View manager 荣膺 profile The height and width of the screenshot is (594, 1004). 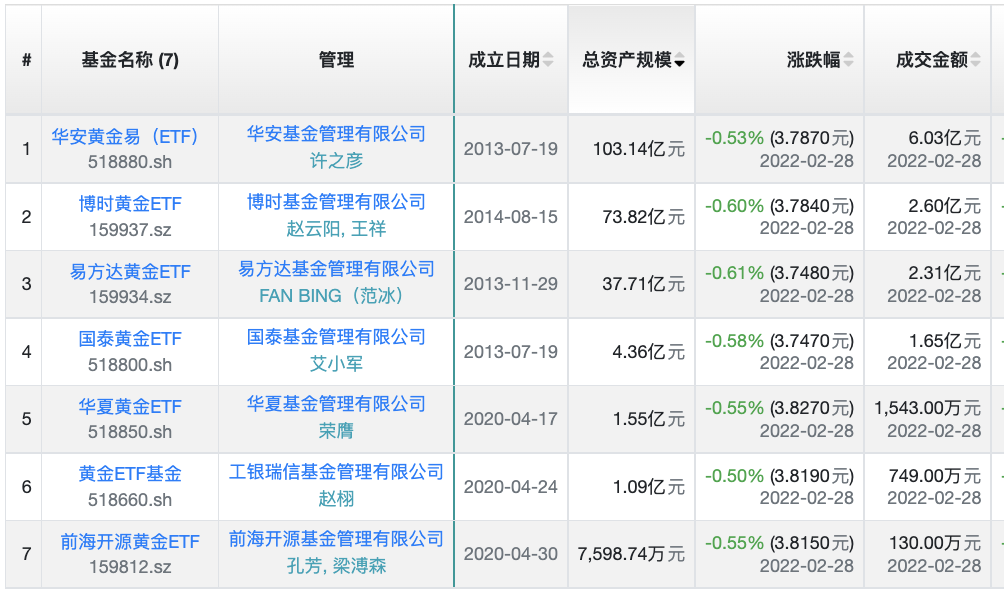(336, 431)
